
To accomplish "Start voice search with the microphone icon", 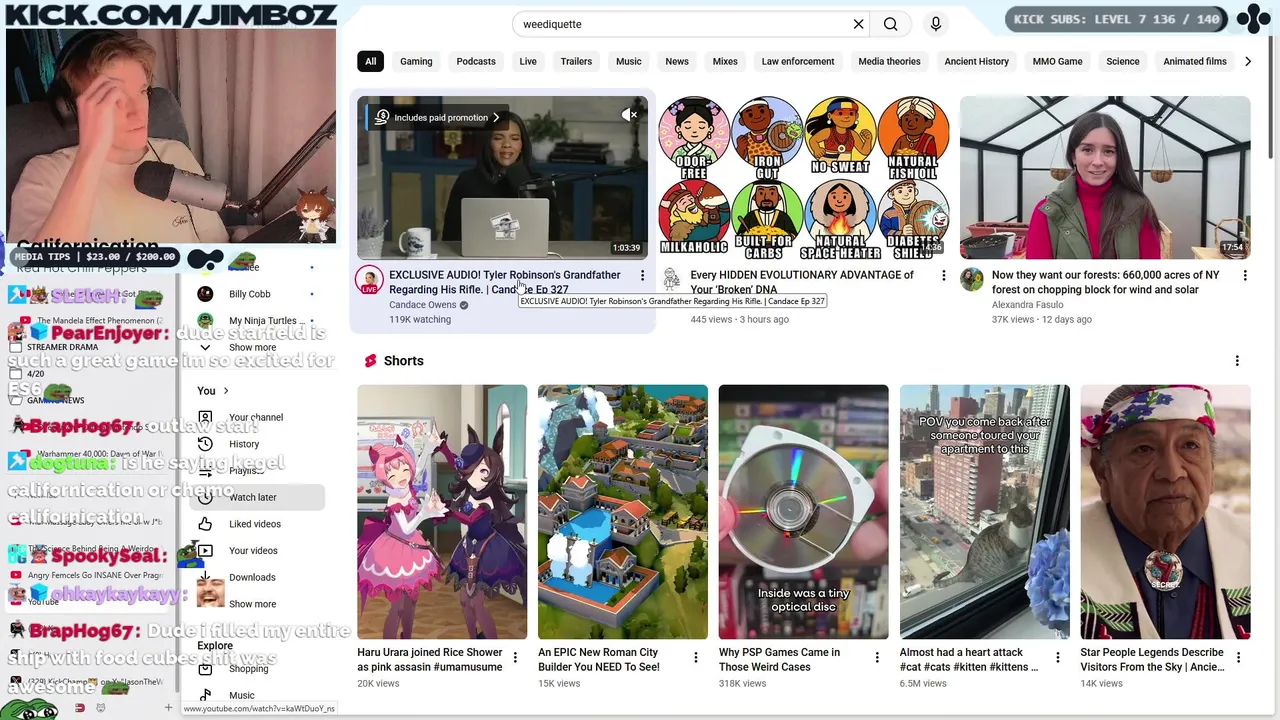I will pos(936,24).
